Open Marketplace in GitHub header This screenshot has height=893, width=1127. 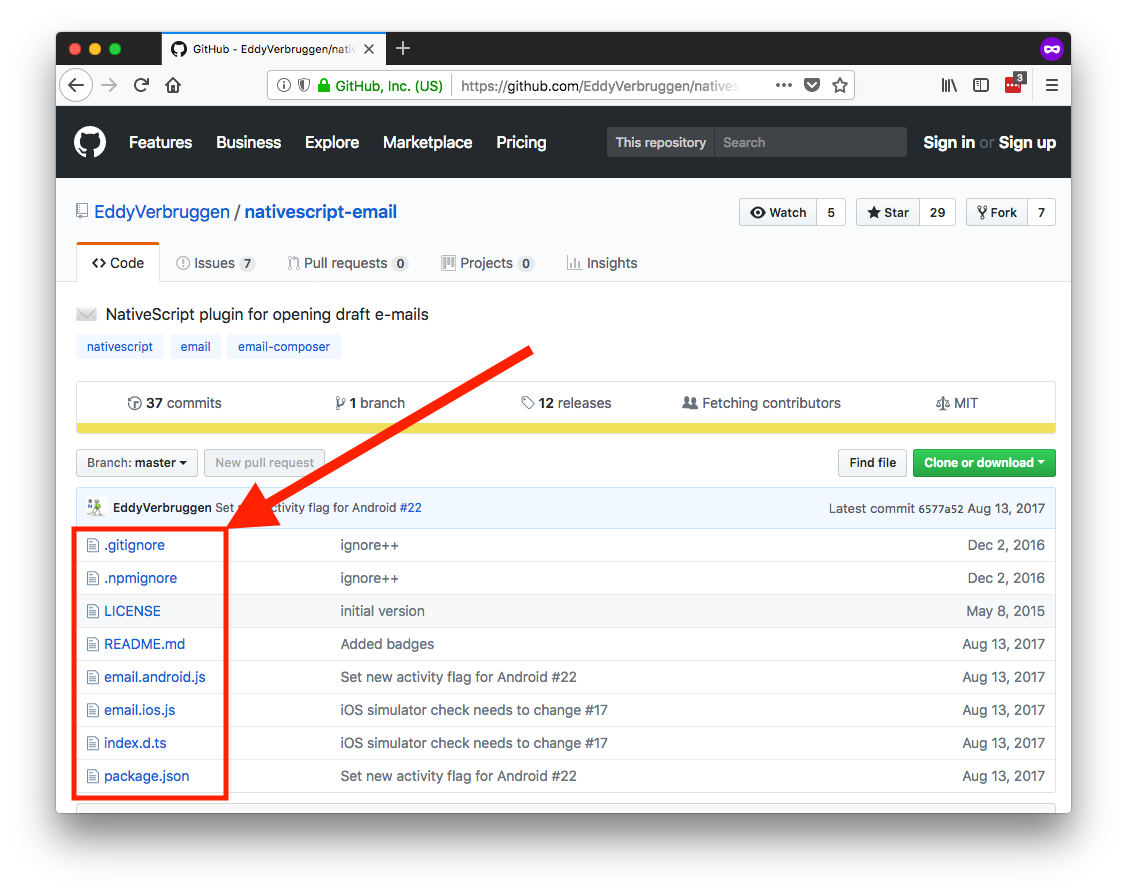click(x=428, y=142)
